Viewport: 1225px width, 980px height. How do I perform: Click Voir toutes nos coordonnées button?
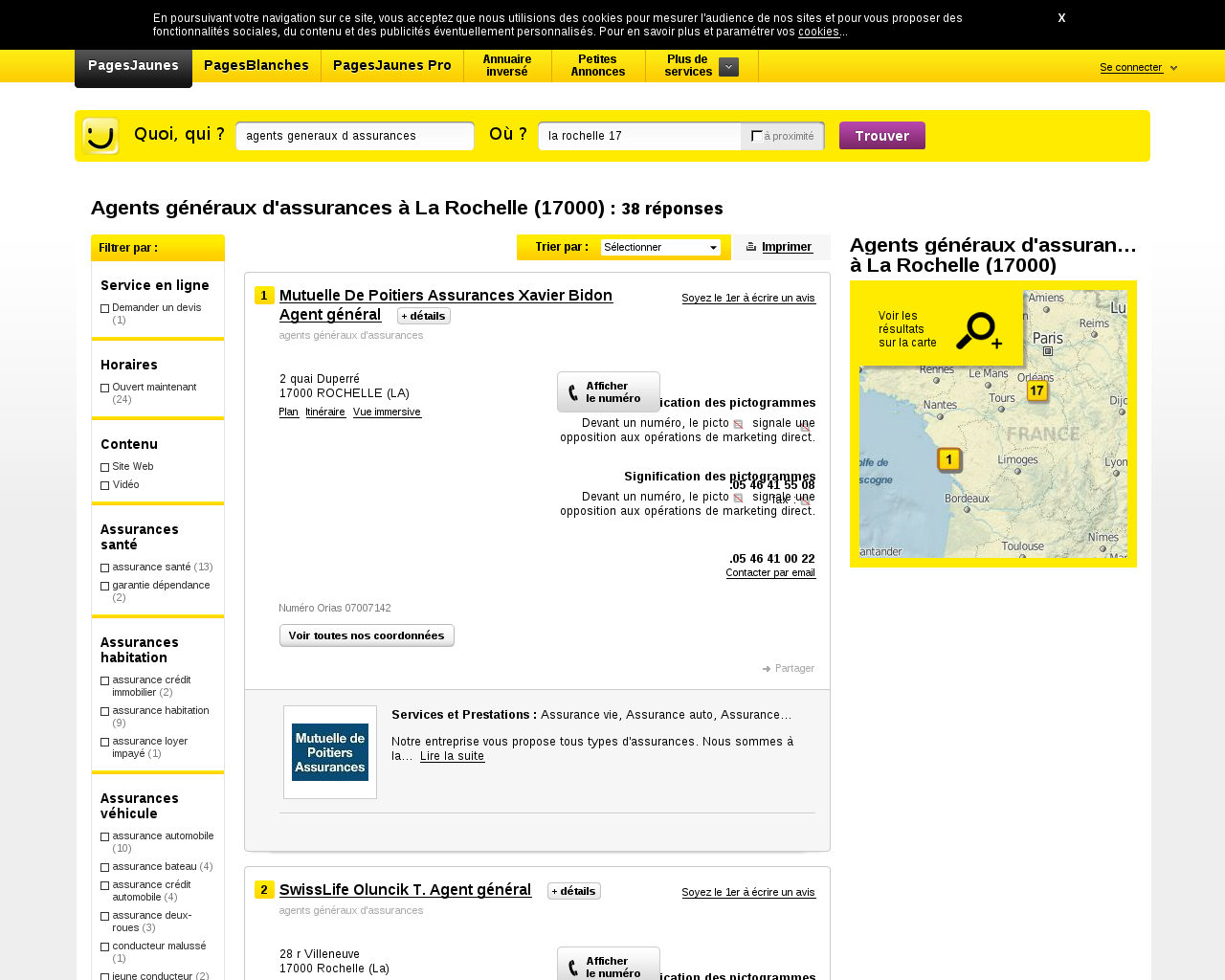click(x=367, y=635)
